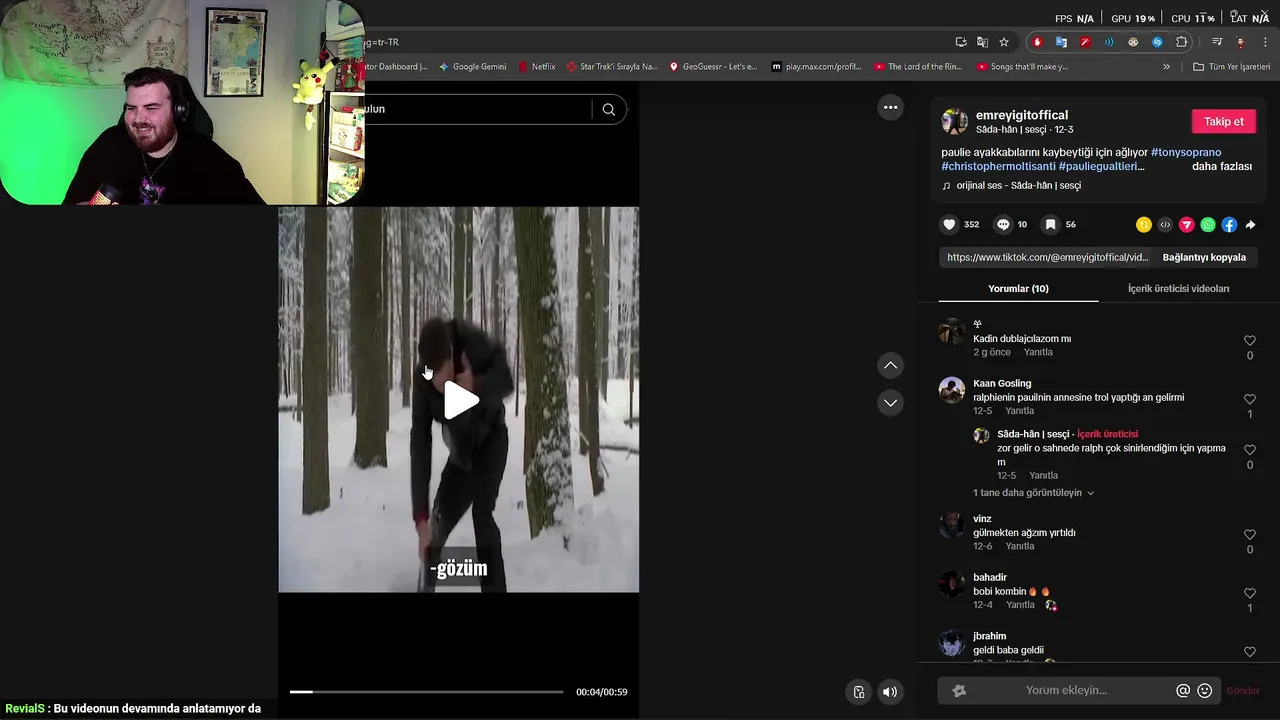This screenshot has height=720, width=1280.
Task: Open İçerik üreticisi videoları tab
Action: pos(1178,289)
